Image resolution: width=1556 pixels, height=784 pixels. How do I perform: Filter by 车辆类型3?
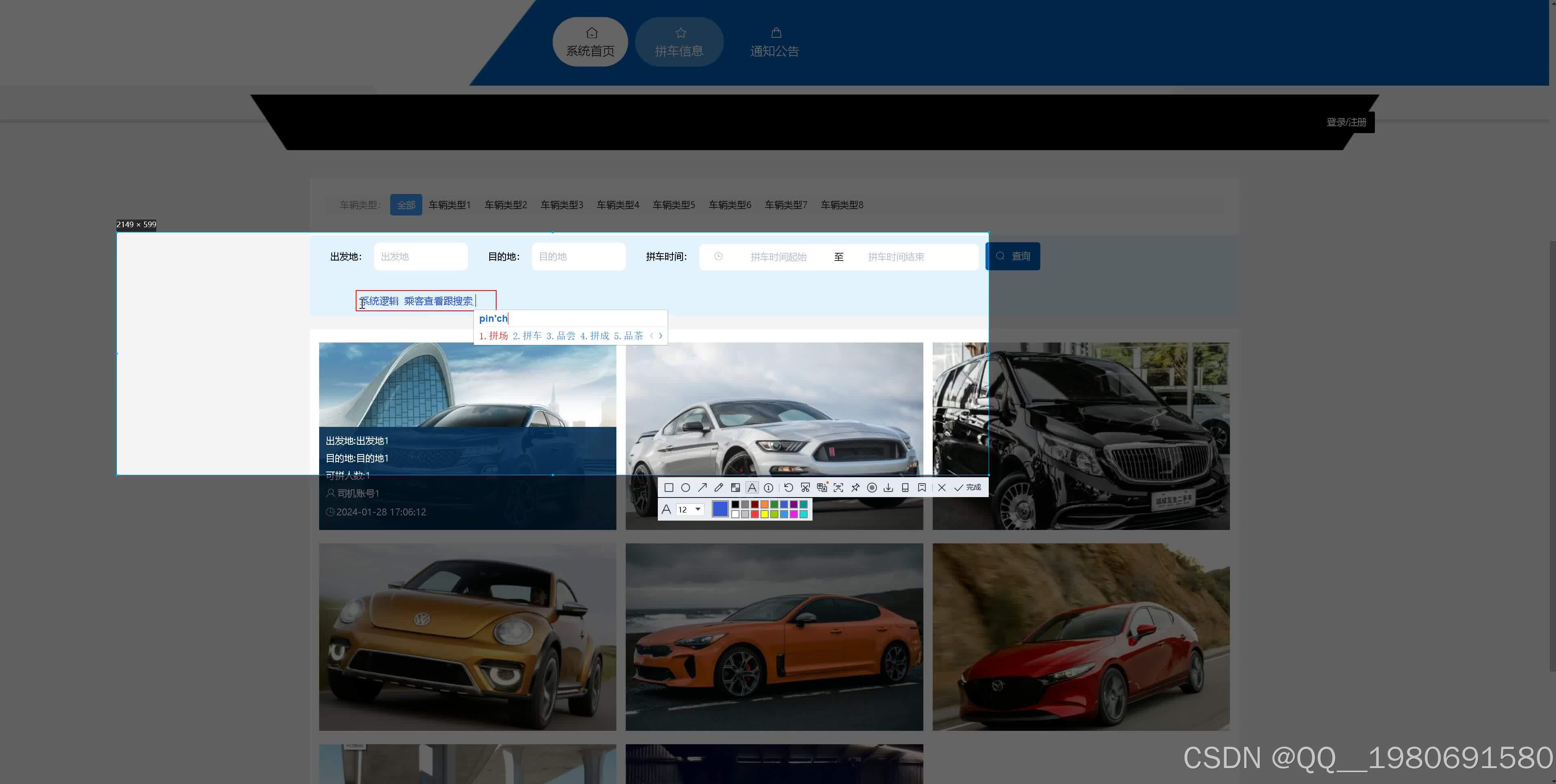561,205
